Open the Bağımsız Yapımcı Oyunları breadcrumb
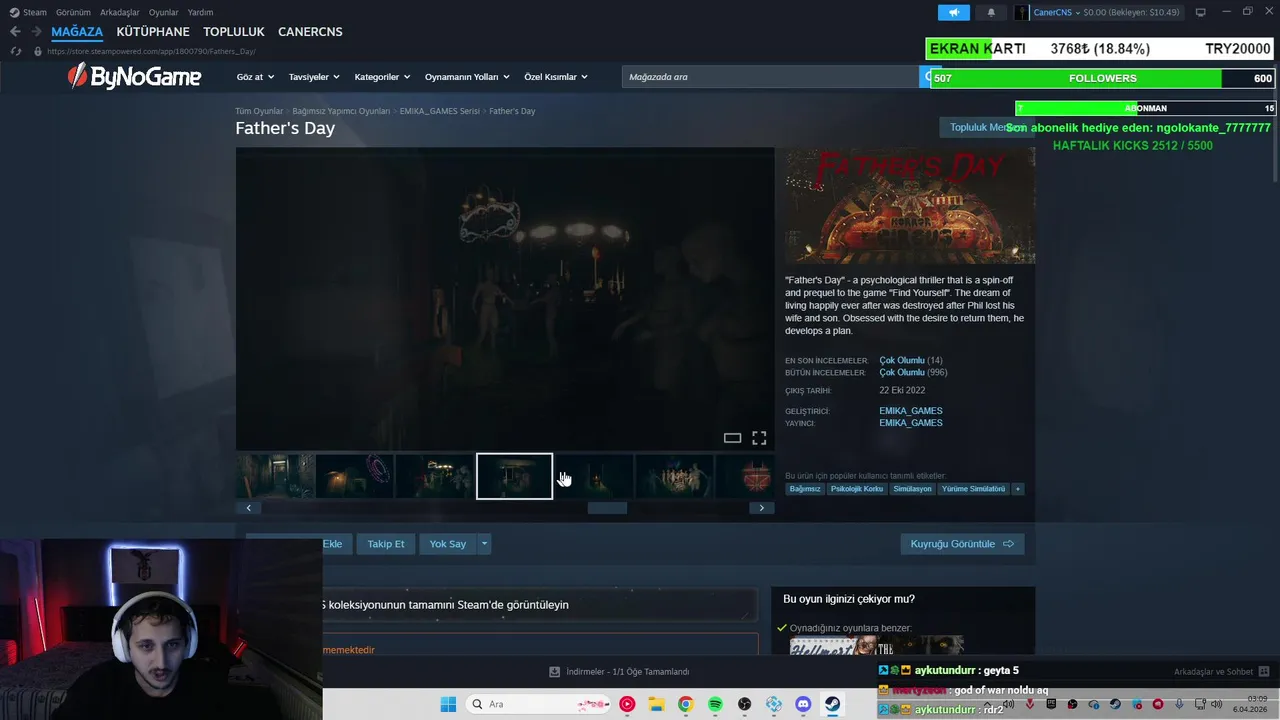Viewport: 1280px width, 720px height. [341, 111]
